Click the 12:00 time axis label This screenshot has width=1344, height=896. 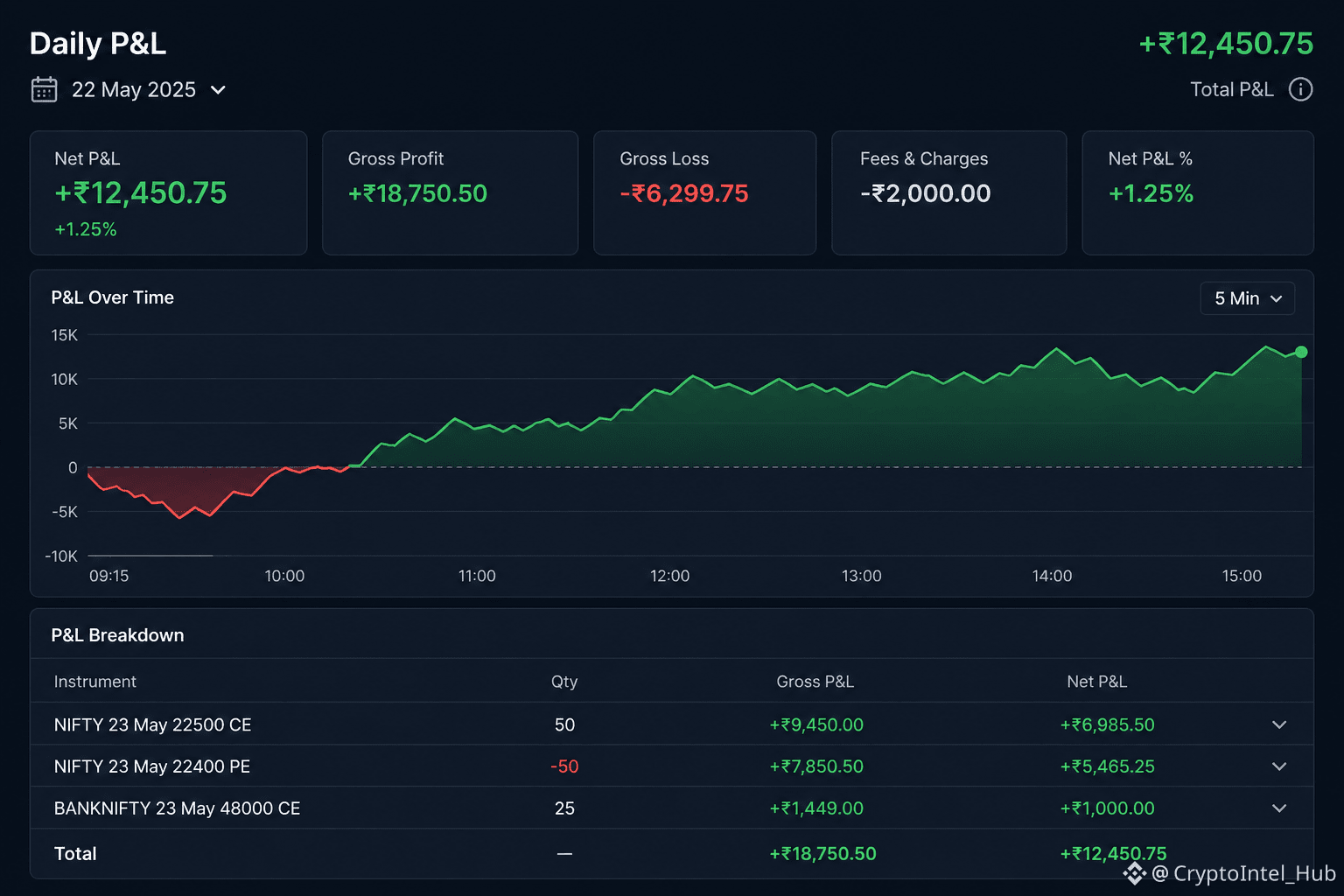(x=669, y=576)
